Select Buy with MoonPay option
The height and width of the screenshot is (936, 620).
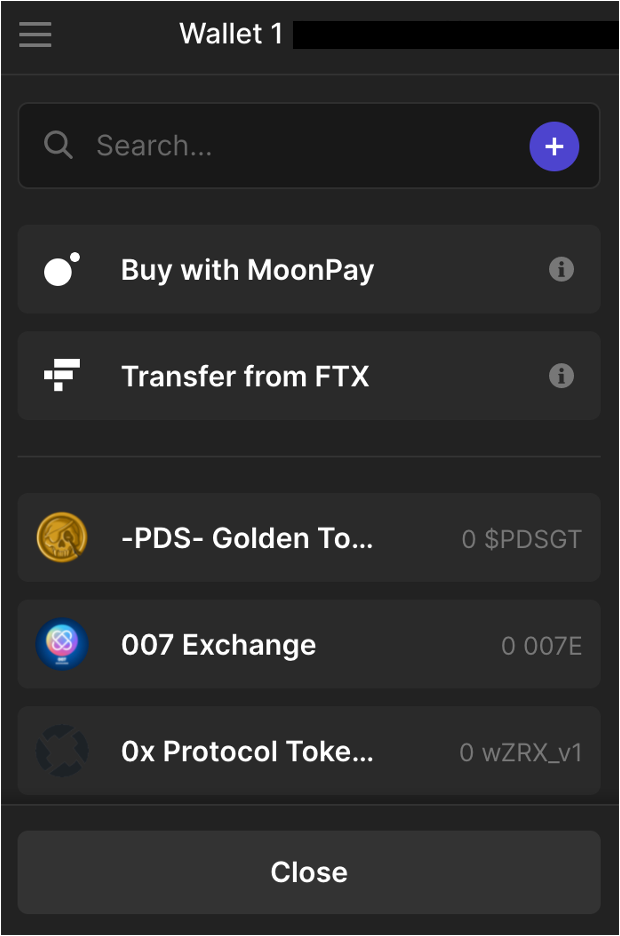pyautogui.click(x=247, y=270)
